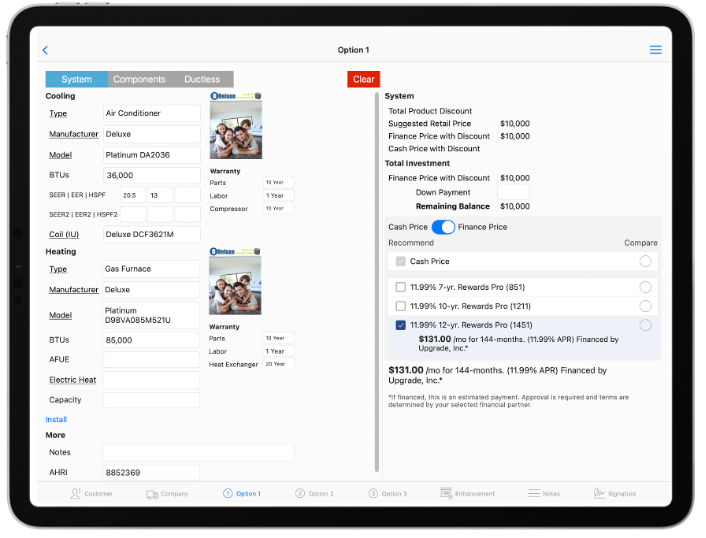This screenshot has width=706, height=538.
Task: Open the Heating Manufacturer field Deluxe
Action: 151,289
